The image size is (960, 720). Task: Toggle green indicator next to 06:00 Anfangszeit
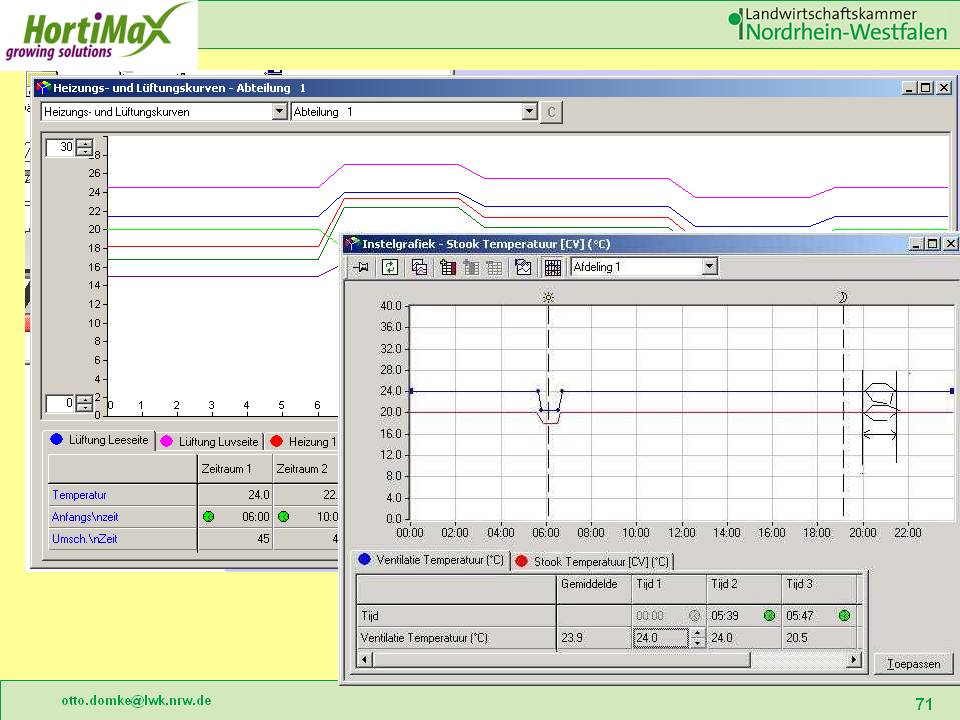(208, 517)
